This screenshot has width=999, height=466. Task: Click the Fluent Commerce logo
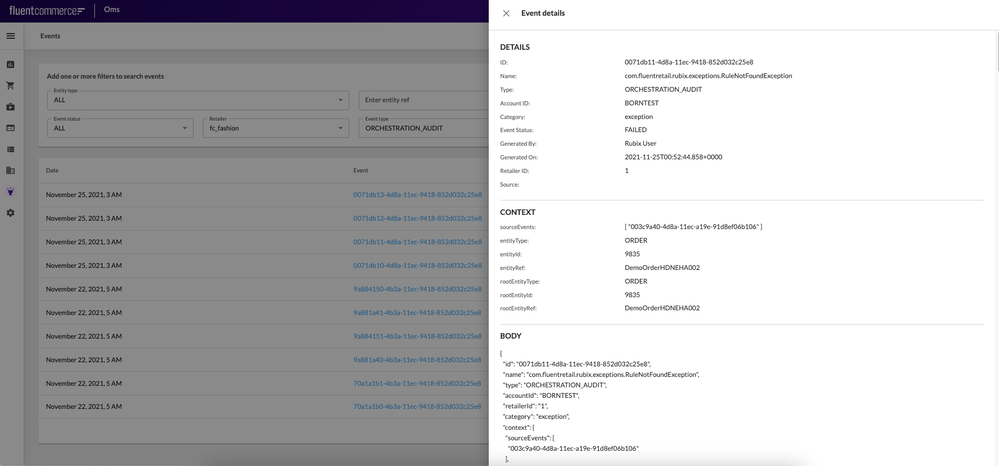pos(46,10)
